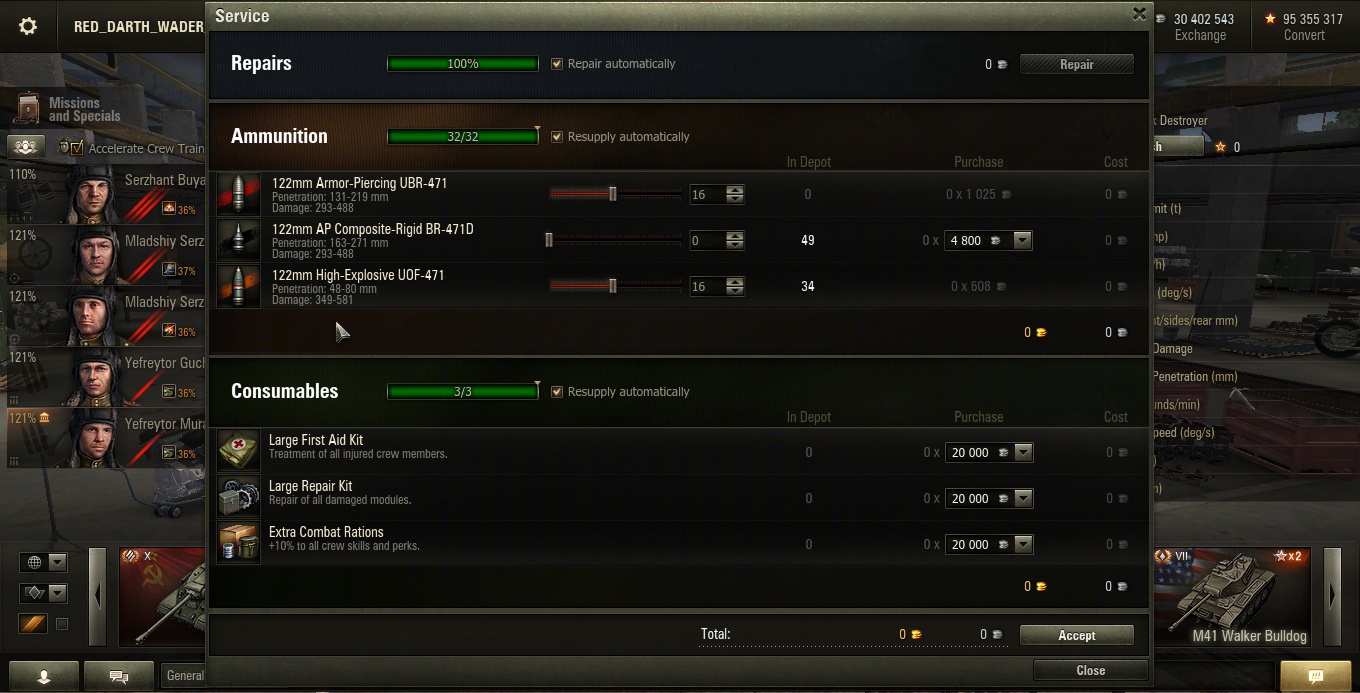
Task: Toggle Repair automatically checkbox
Action: (x=557, y=64)
